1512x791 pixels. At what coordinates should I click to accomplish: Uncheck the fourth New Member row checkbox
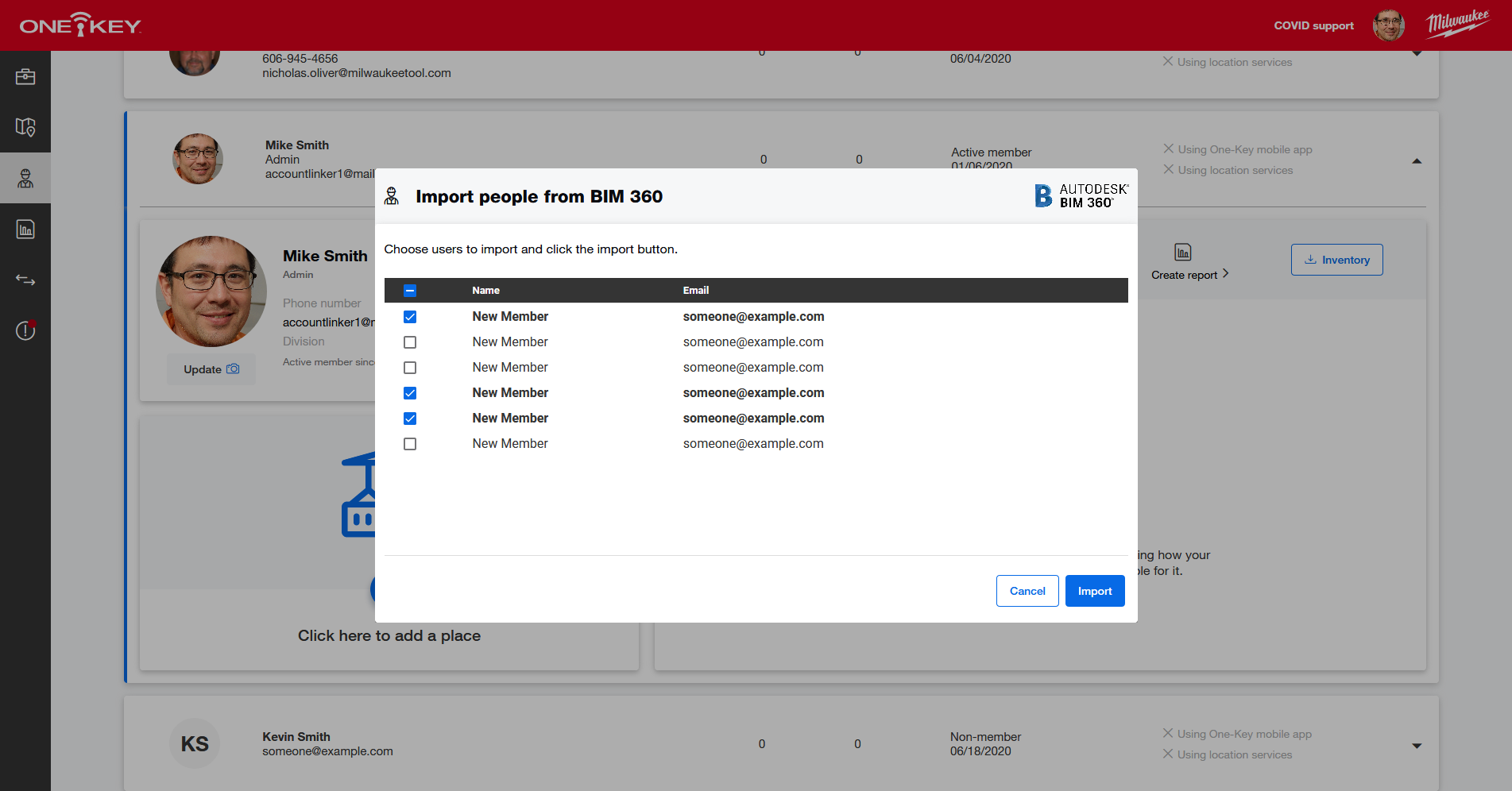coord(410,393)
